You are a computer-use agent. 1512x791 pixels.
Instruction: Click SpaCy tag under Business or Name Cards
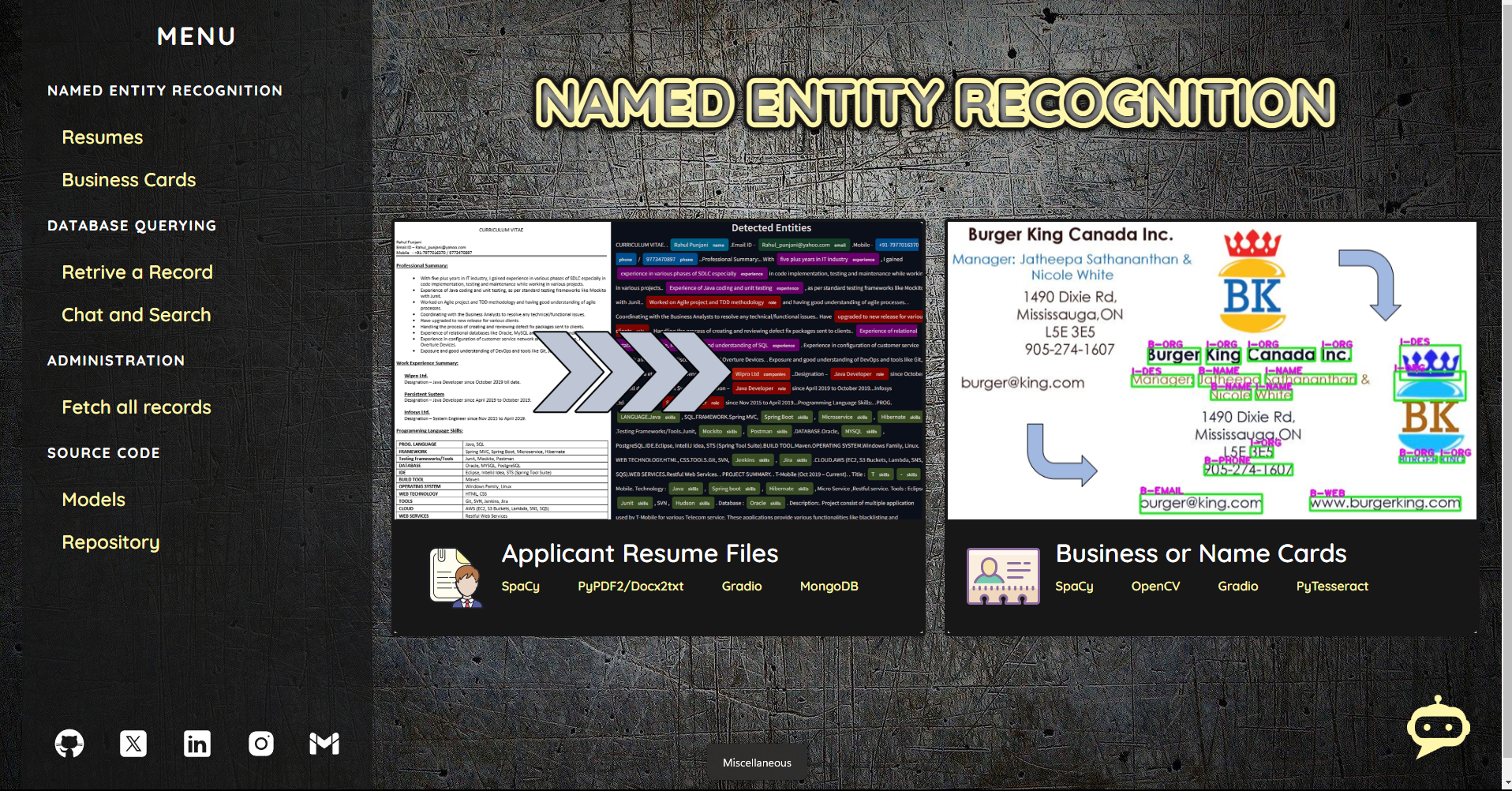pos(1074,586)
